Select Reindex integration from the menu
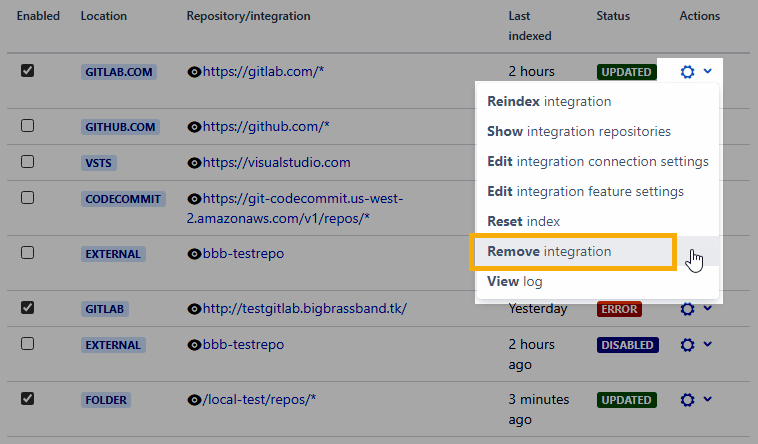758x444 pixels. pyautogui.click(x=548, y=101)
